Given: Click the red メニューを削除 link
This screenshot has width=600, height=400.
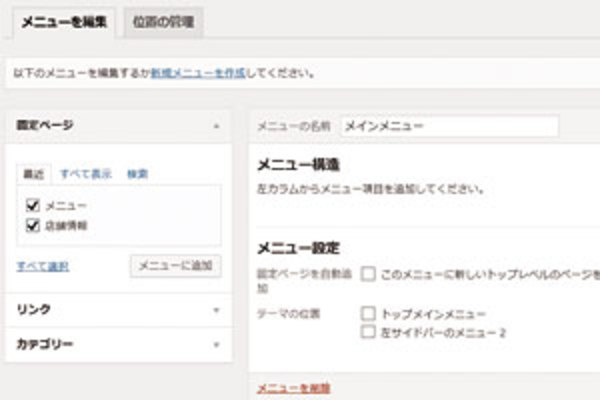Looking at the screenshot, I should [x=293, y=389].
